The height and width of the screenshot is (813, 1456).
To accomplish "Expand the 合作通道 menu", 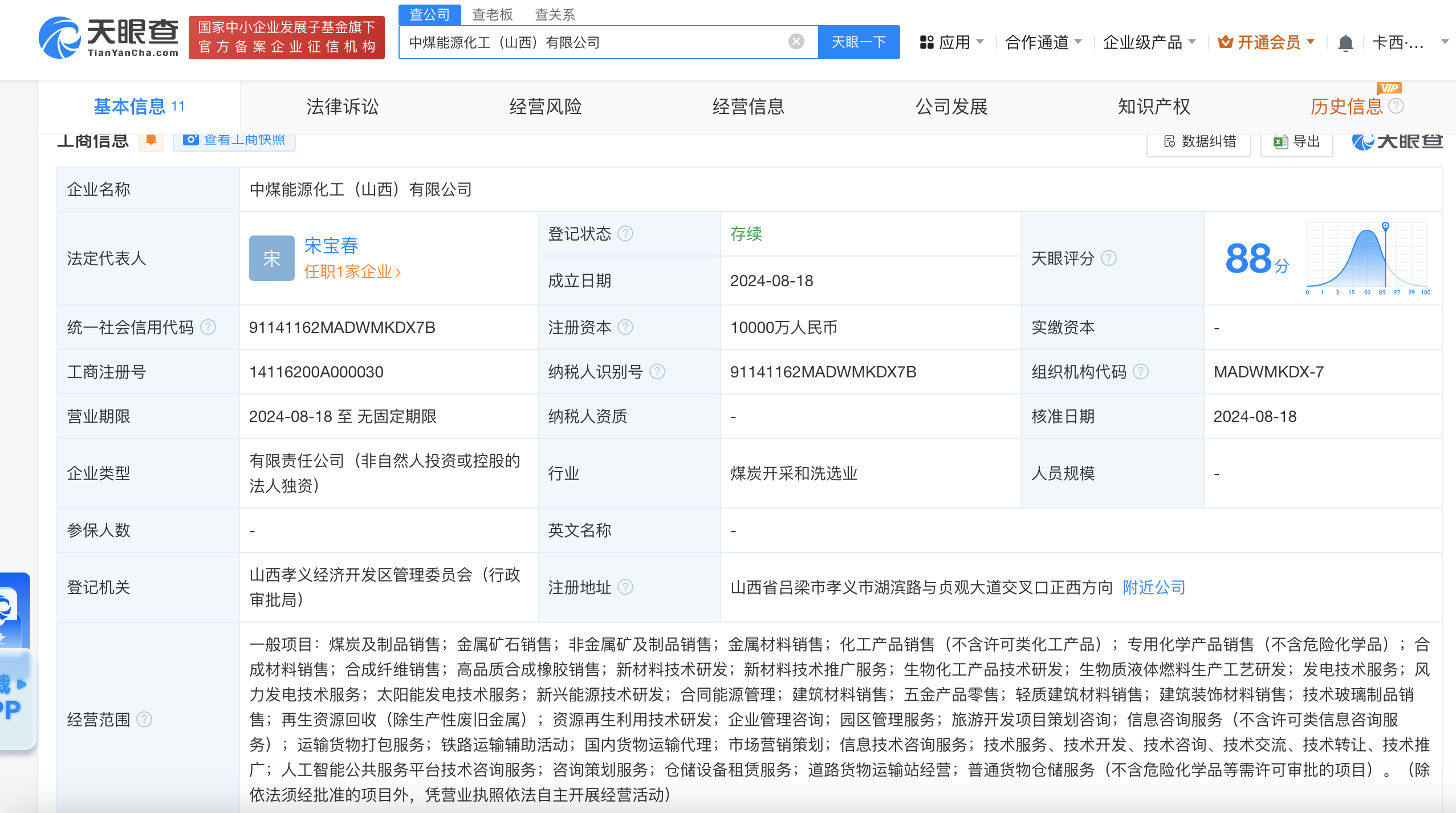I will (1043, 42).
